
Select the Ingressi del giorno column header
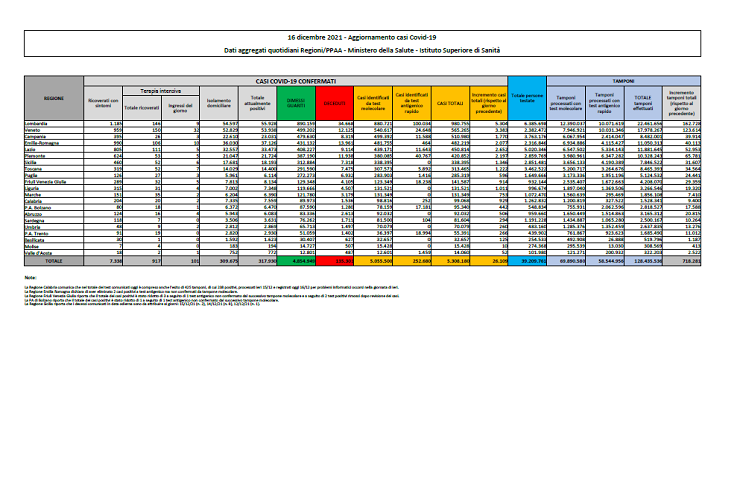coord(184,106)
